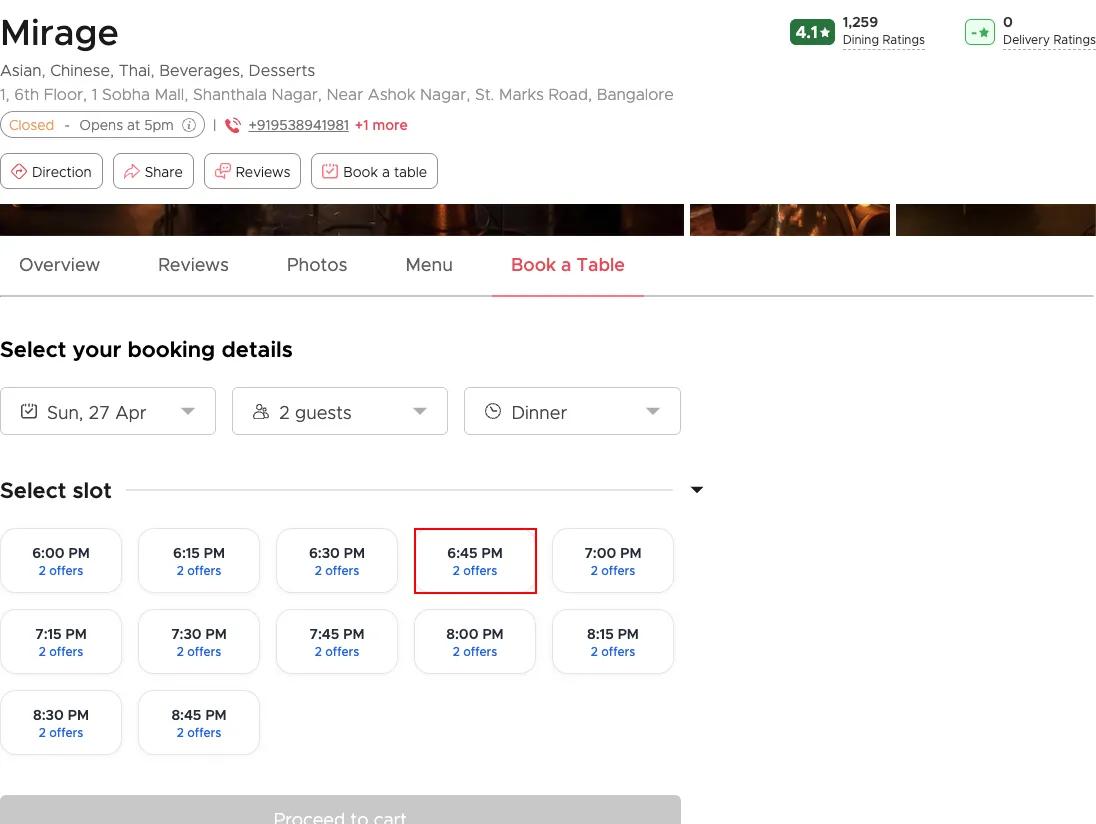Select the 7:30 PM time slot
The image size is (1096, 824).
(199, 642)
